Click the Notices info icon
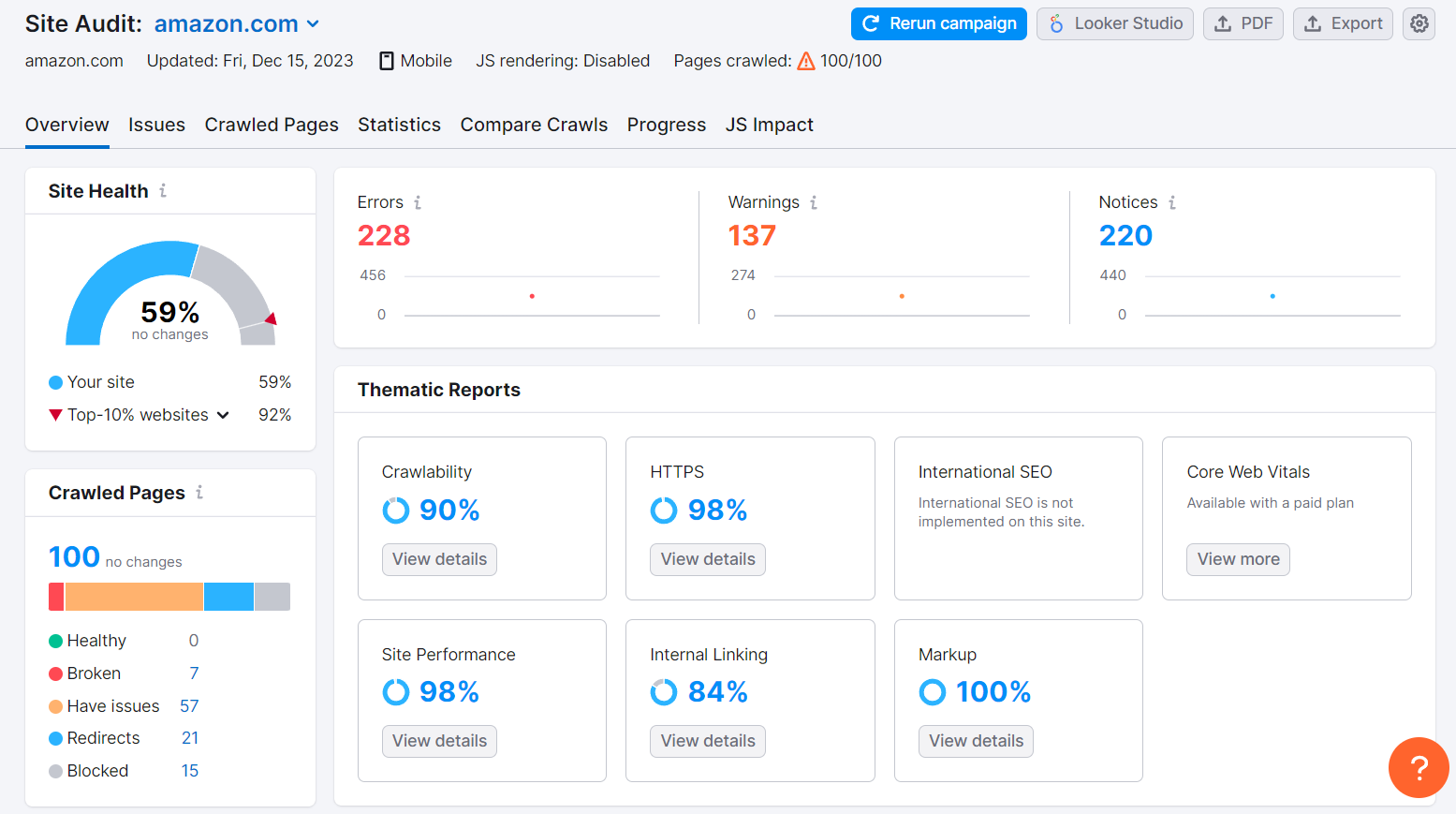 (x=1172, y=202)
